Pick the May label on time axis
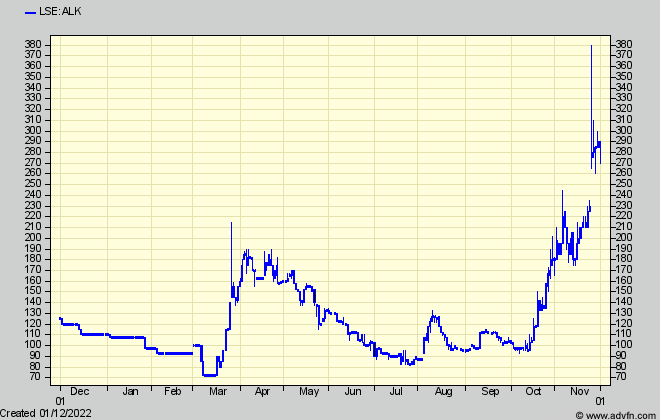 309,392
